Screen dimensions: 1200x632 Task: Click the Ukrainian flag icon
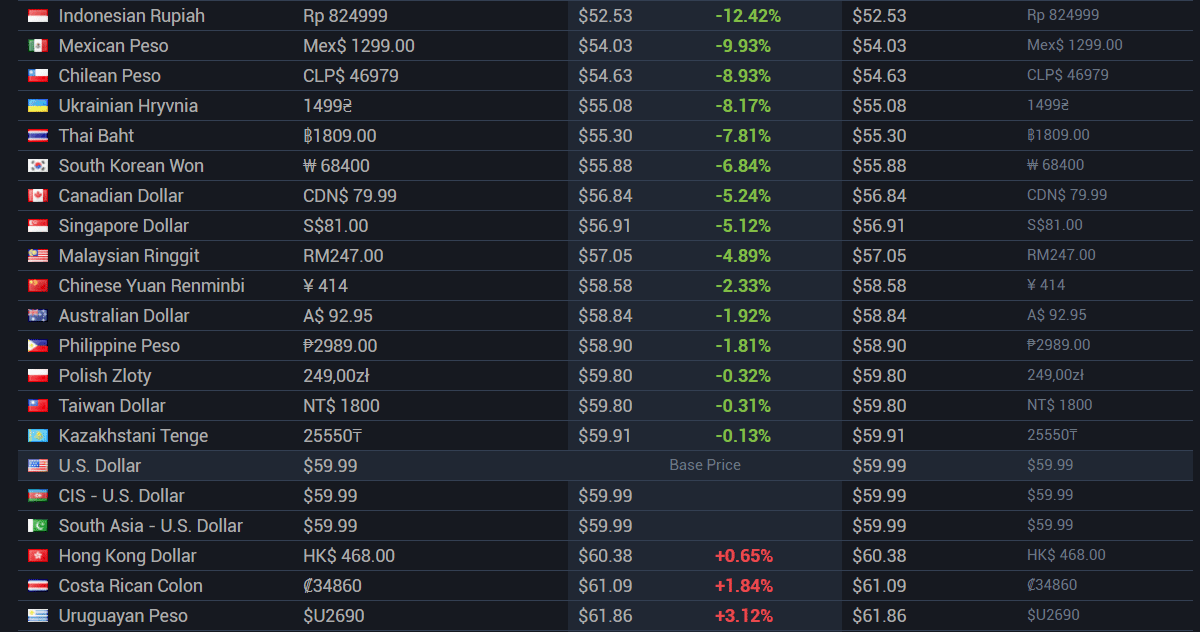coord(38,106)
